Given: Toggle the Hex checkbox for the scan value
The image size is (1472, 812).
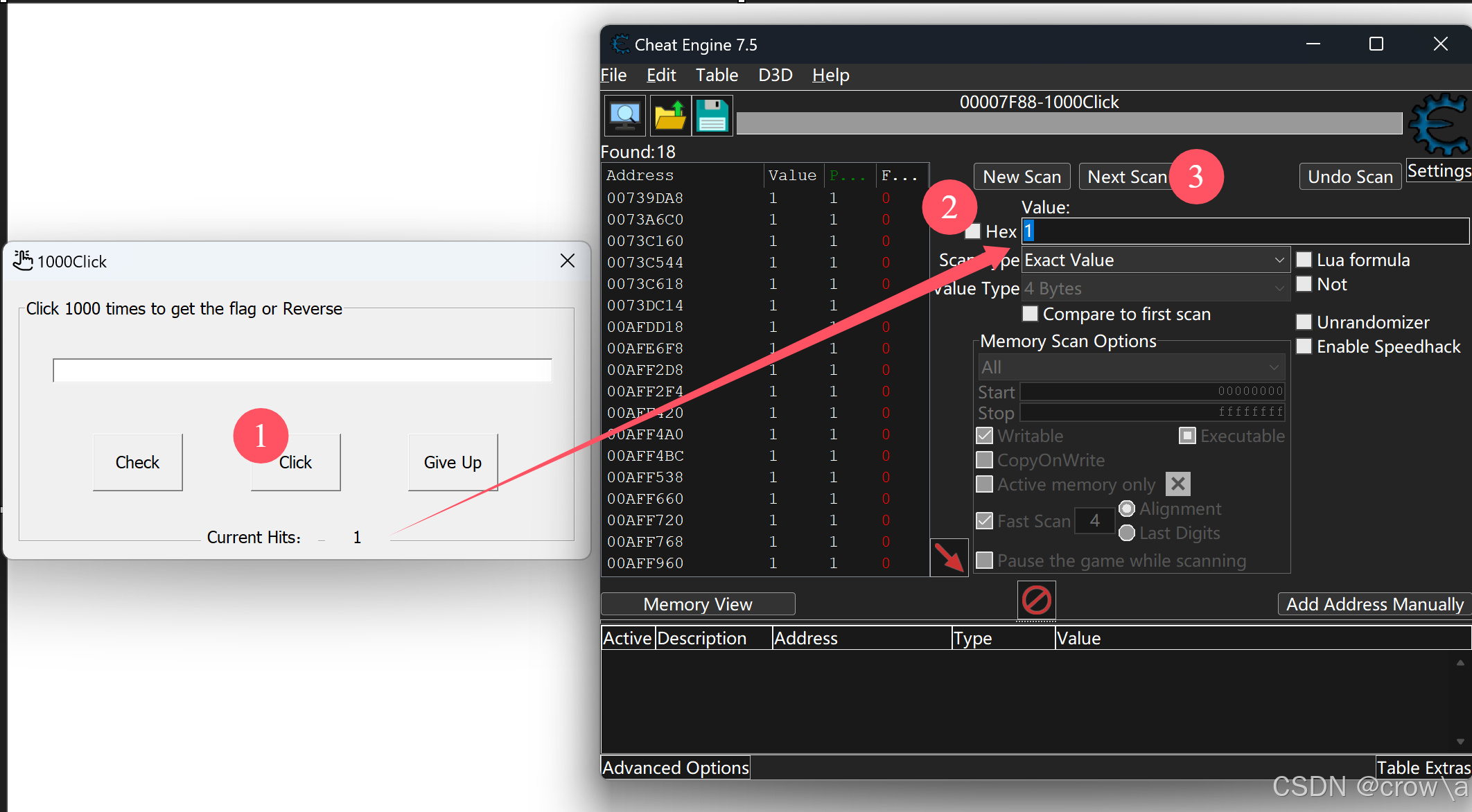Looking at the screenshot, I should pyautogui.click(x=973, y=231).
